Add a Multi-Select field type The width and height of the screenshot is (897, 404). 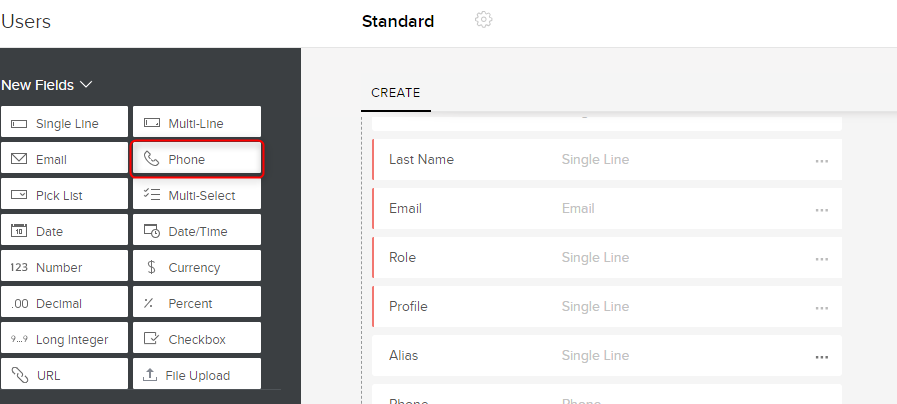(196, 195)
